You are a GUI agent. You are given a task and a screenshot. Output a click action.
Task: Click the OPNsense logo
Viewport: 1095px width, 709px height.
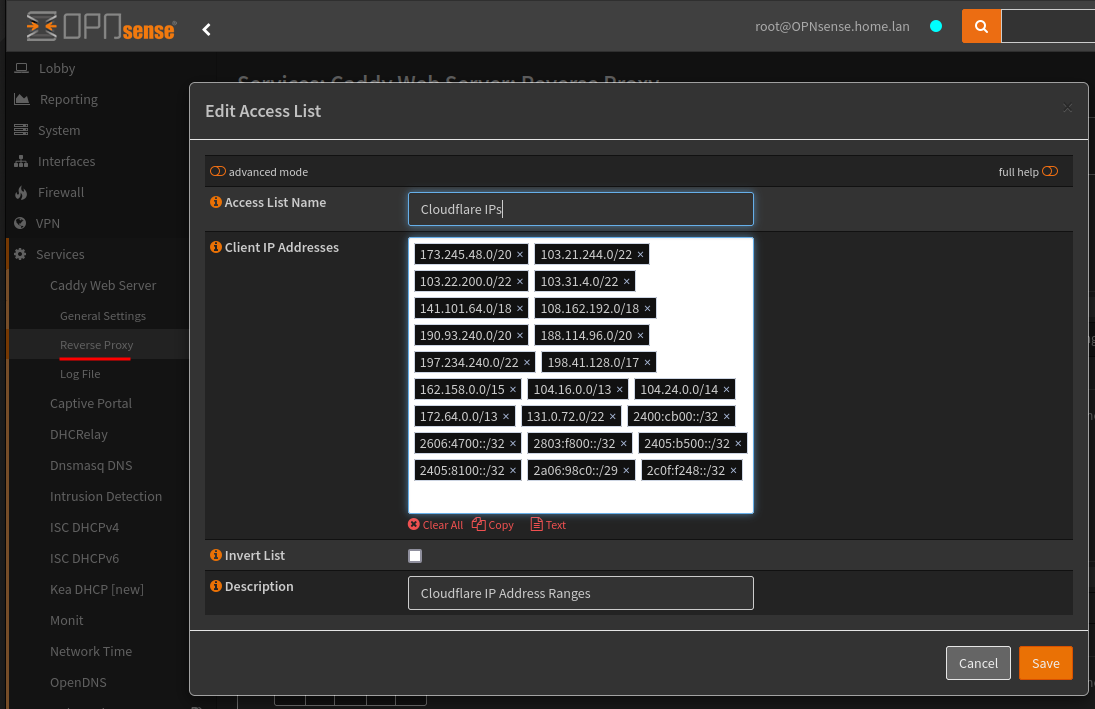coord(101,27)
